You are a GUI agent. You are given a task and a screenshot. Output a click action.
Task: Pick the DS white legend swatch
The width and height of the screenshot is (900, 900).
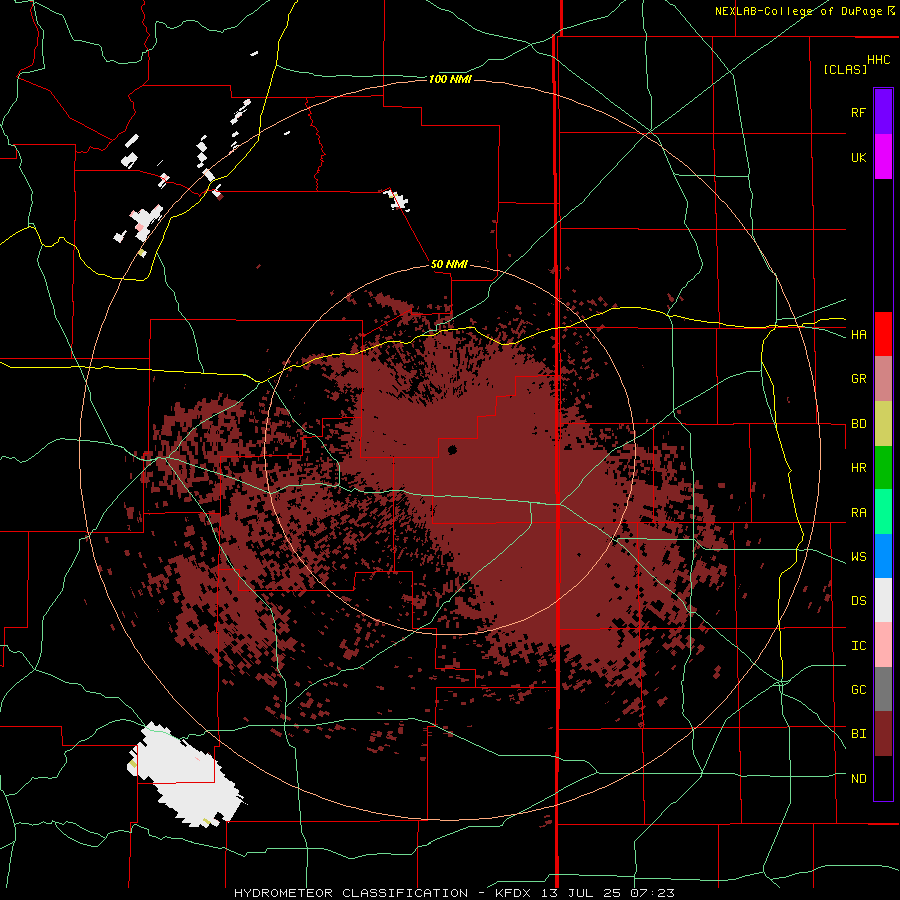pos(883,600)
